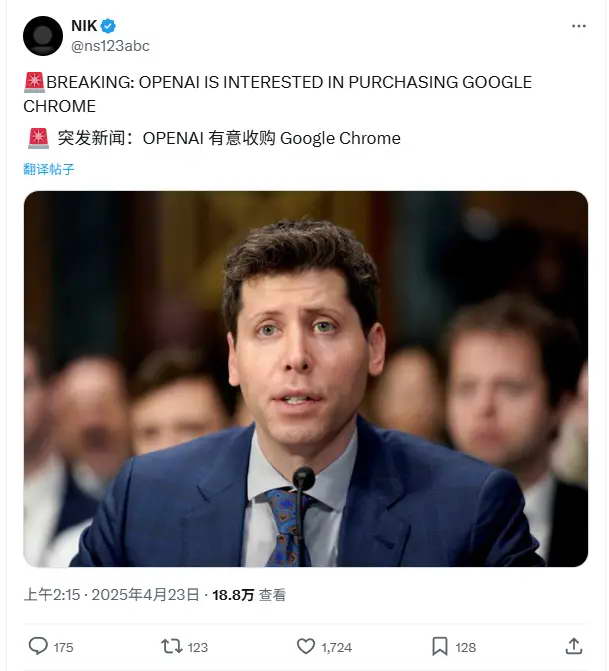Open the 18.8万 查看 views count
The image size is (609, 671).
pyautogui.click(x=249, y=595)
